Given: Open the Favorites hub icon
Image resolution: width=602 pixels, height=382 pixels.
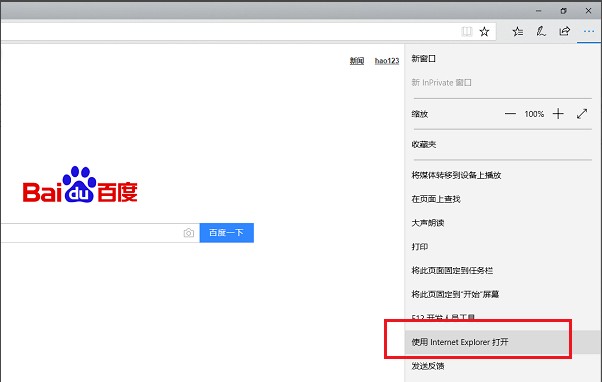Looking at the screenshot, I should click(x=518, y=31).
